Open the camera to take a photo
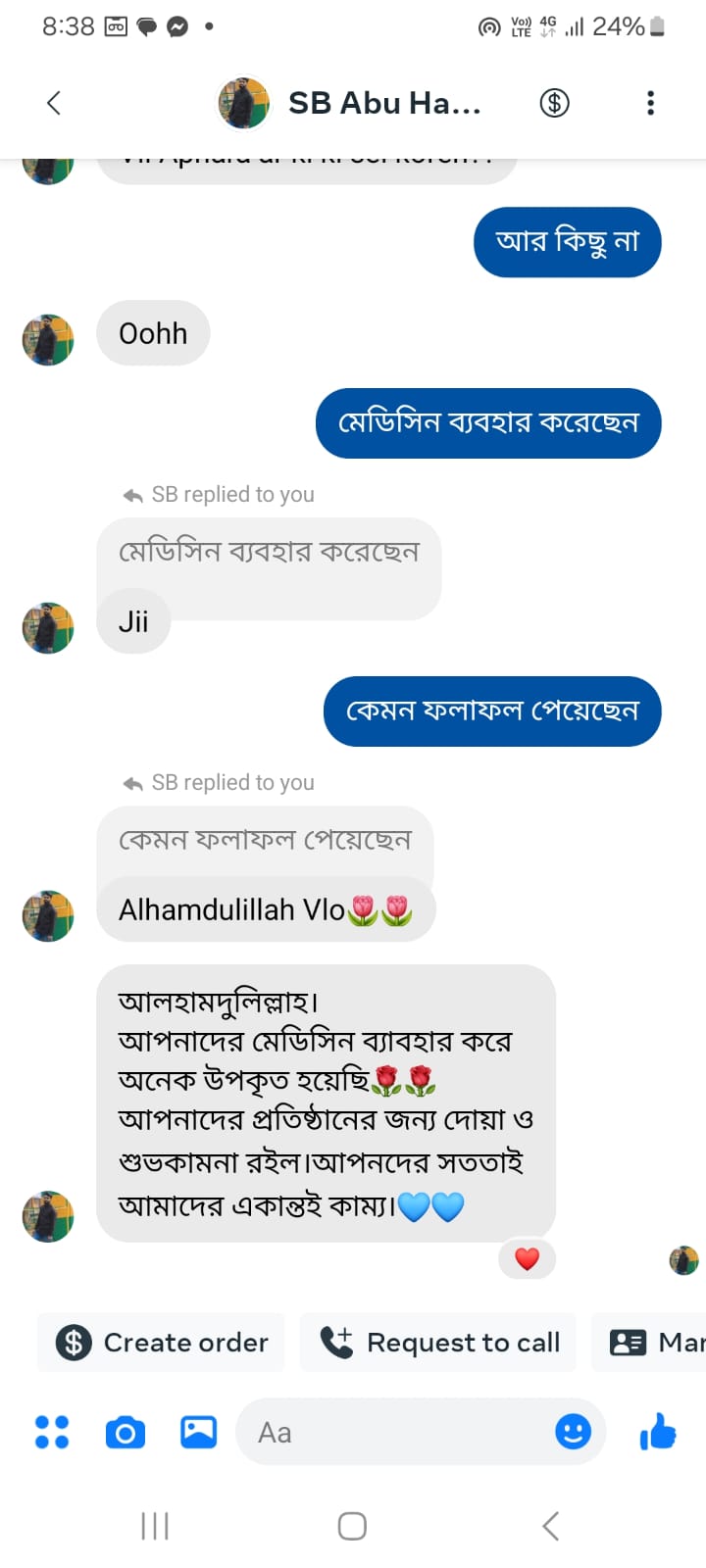 pos(125,1433)
